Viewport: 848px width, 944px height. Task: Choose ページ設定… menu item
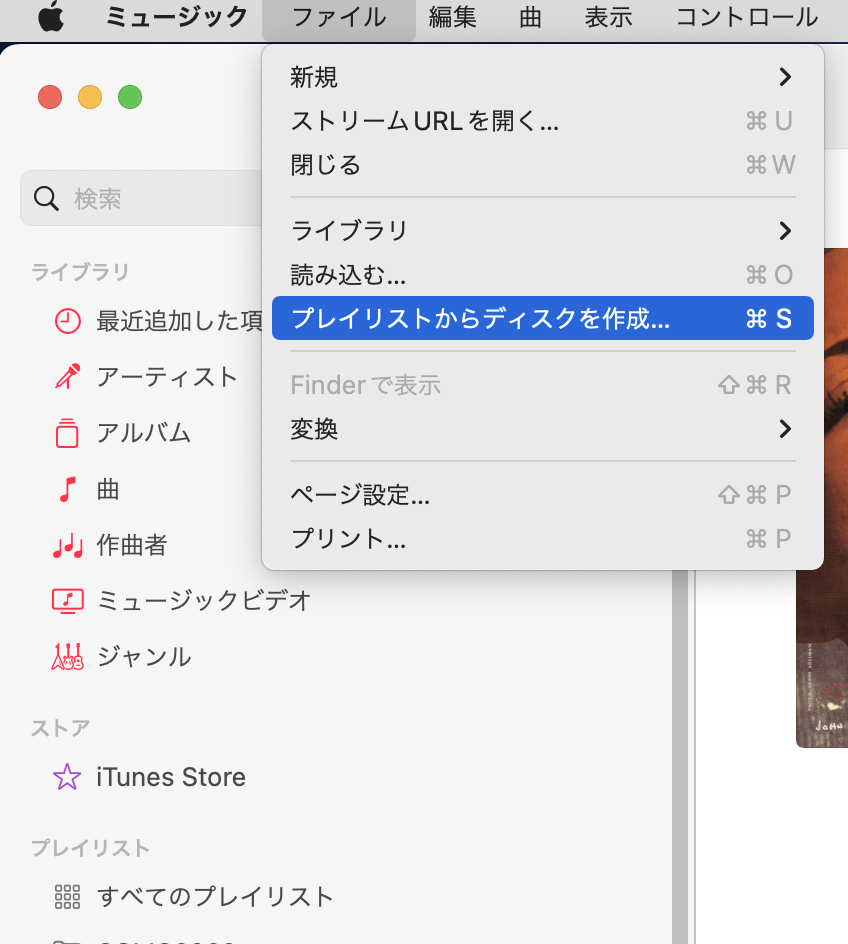coord(543,495)
